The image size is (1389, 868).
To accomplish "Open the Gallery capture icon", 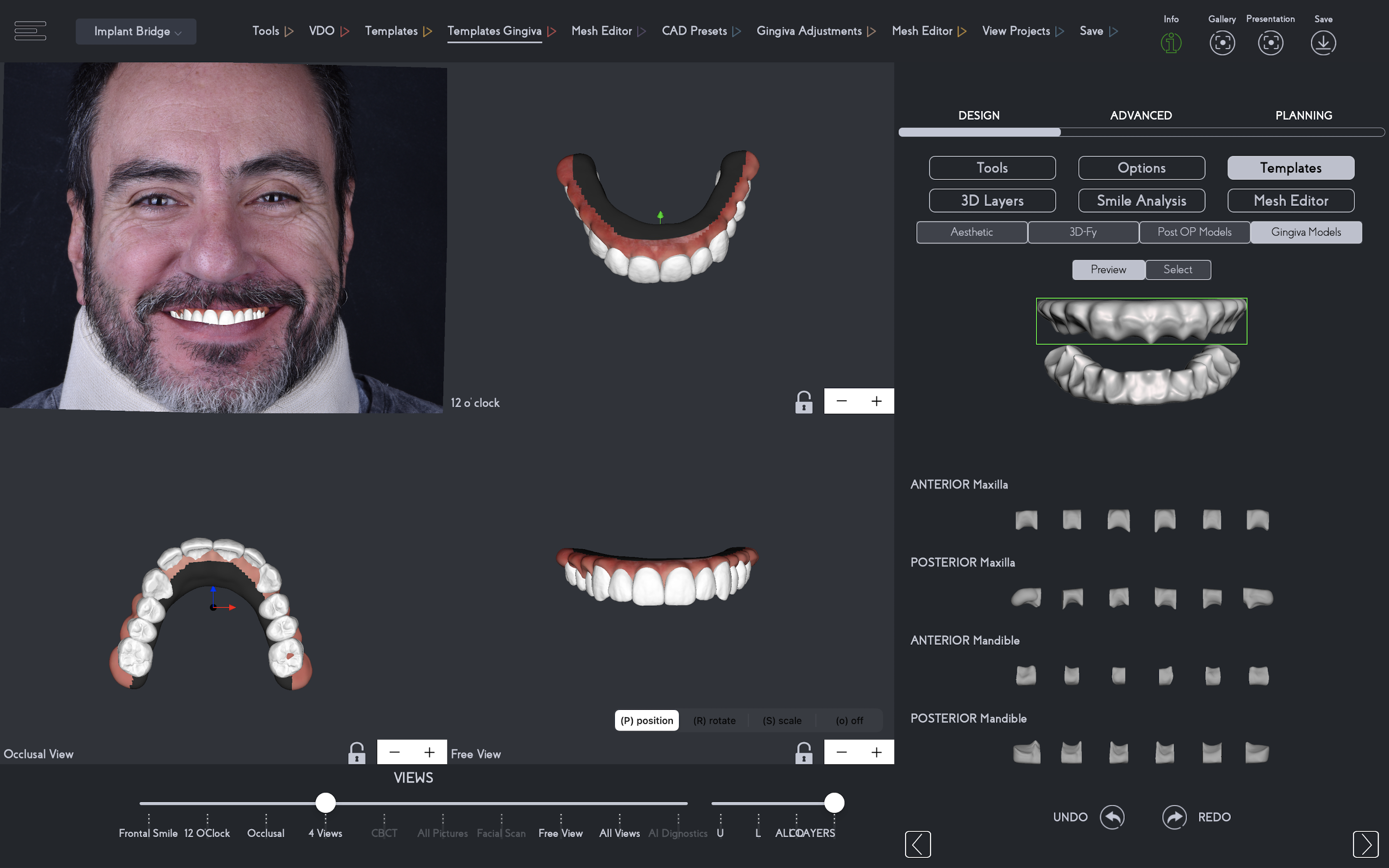I will 1222,42.
